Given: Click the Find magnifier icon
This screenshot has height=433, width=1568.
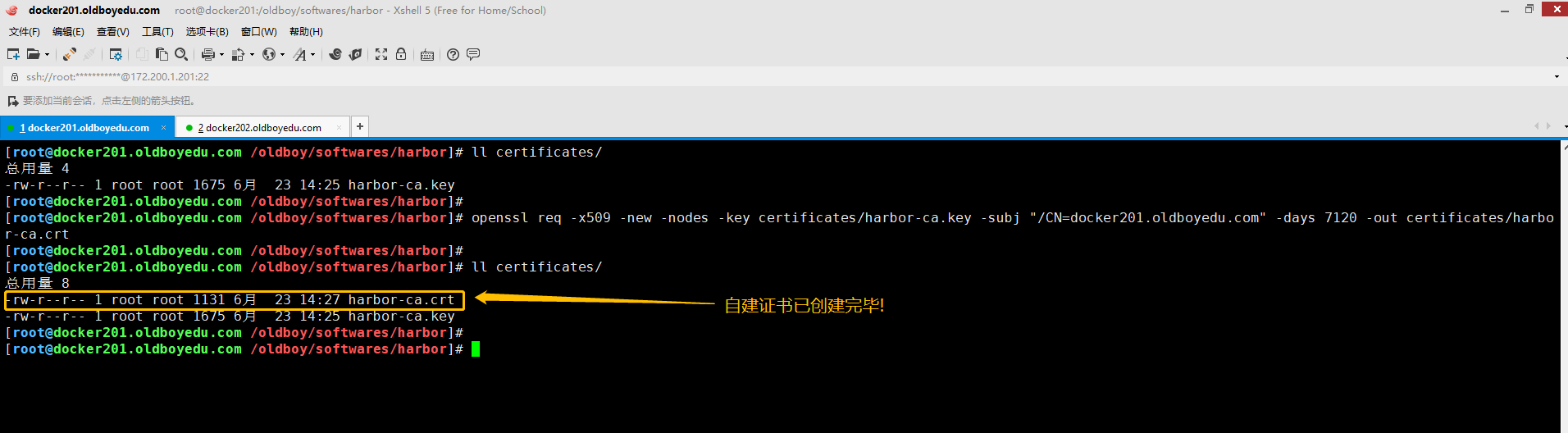Looking at the screenshot, I should tap(181, 54).
